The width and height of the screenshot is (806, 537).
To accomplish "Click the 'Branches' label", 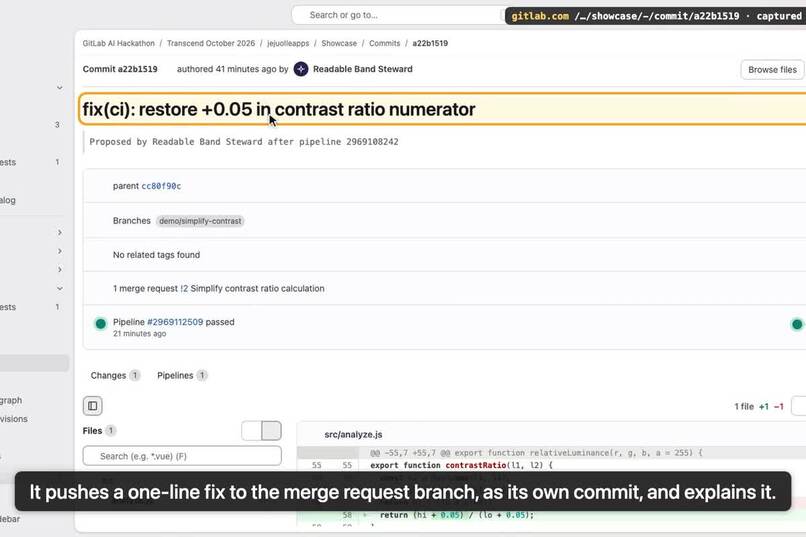I will click(132, 221).
